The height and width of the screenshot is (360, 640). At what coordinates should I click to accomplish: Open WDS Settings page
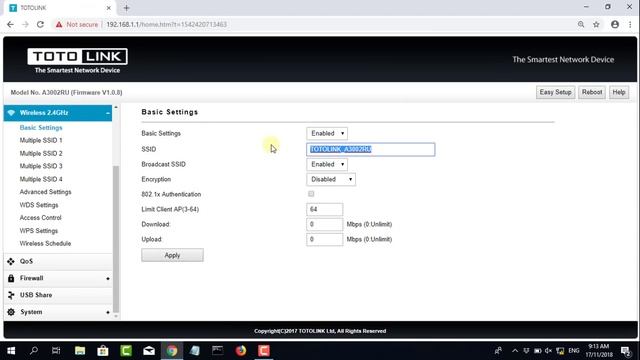coord(39,205)
